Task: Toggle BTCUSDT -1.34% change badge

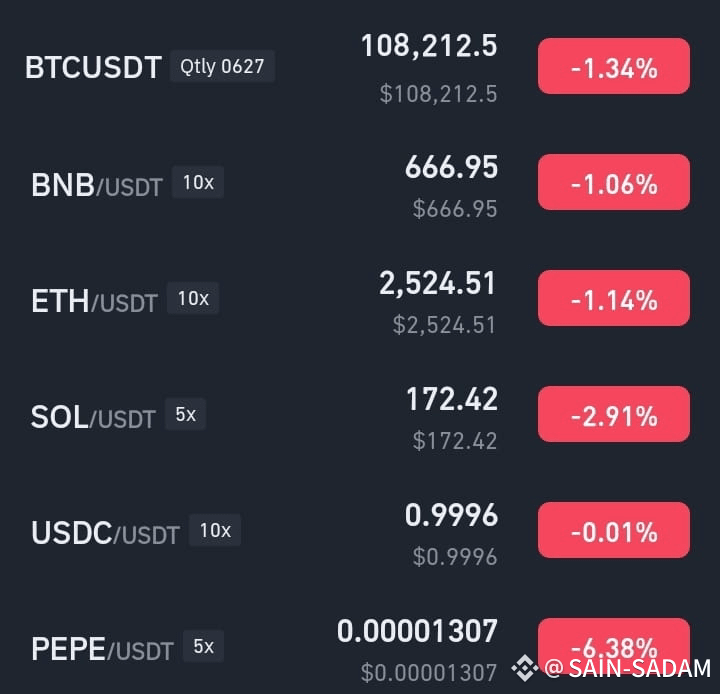Action: click(x=613, y=66)
